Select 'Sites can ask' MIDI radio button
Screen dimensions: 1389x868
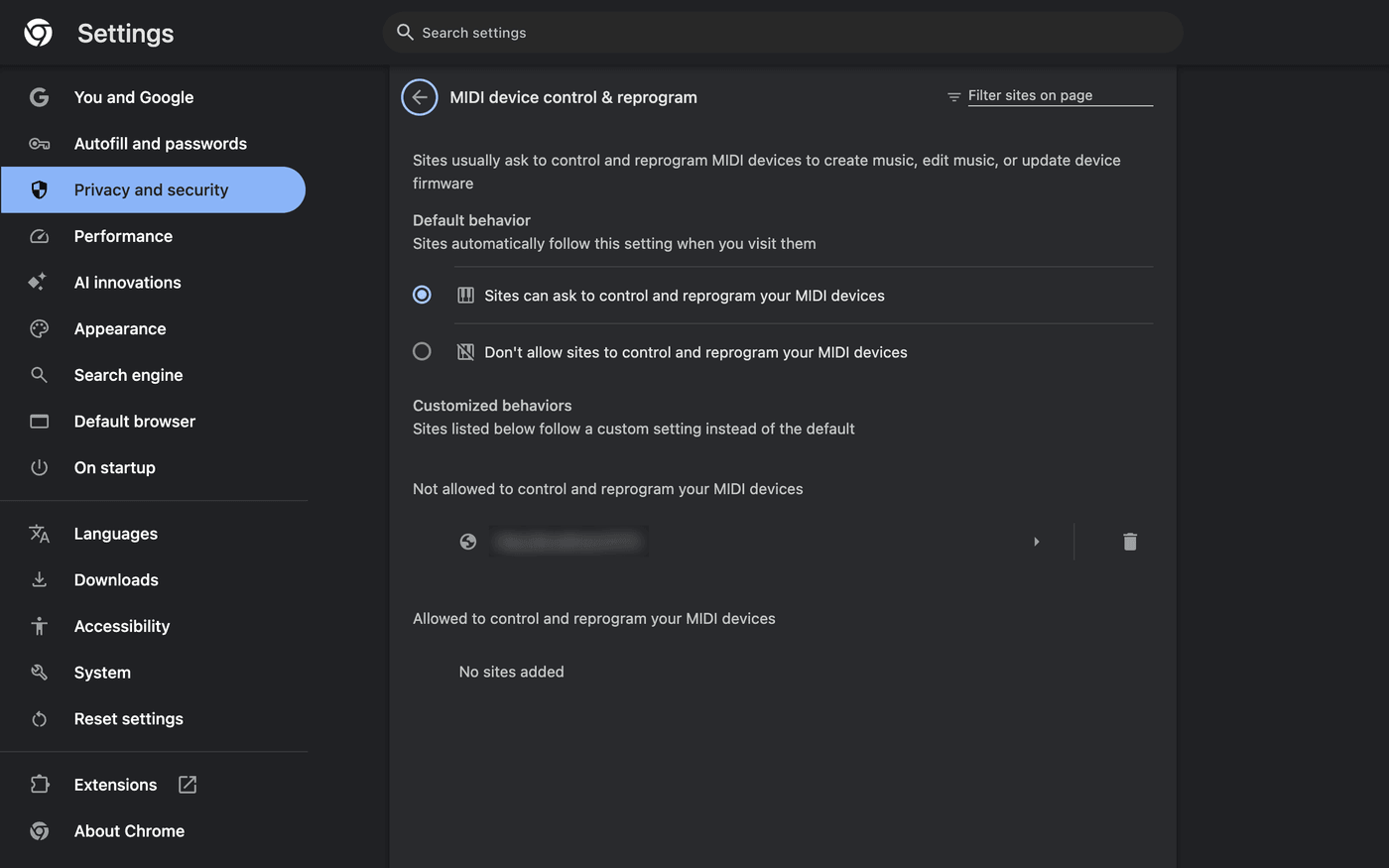pos(422,295)
